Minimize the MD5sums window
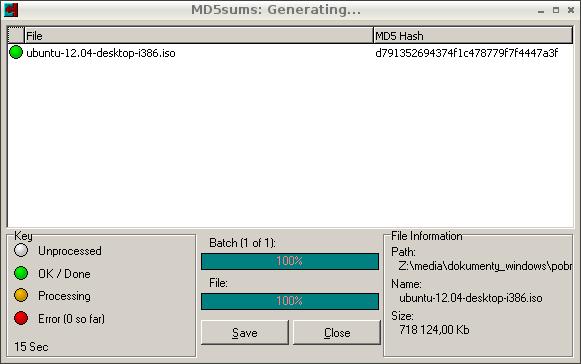The image size is (581, 364). point(541,11)
